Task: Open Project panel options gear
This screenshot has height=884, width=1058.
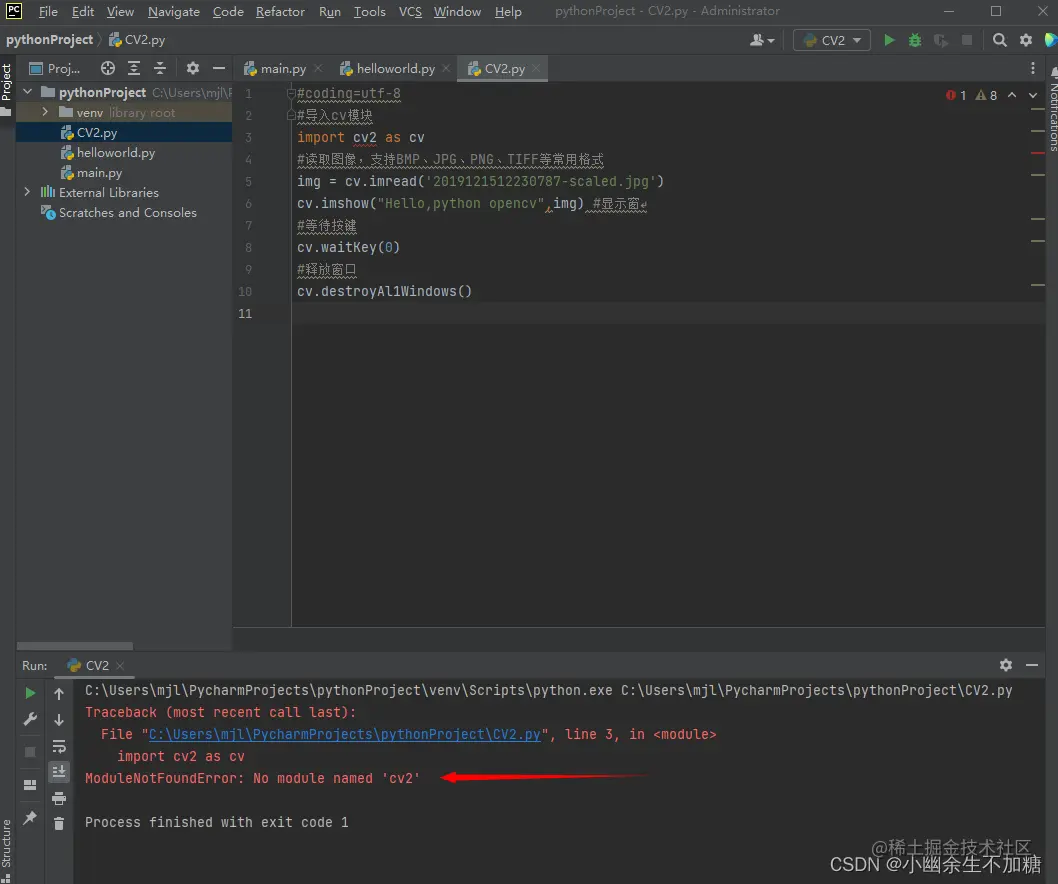Action: coord(193,68)
